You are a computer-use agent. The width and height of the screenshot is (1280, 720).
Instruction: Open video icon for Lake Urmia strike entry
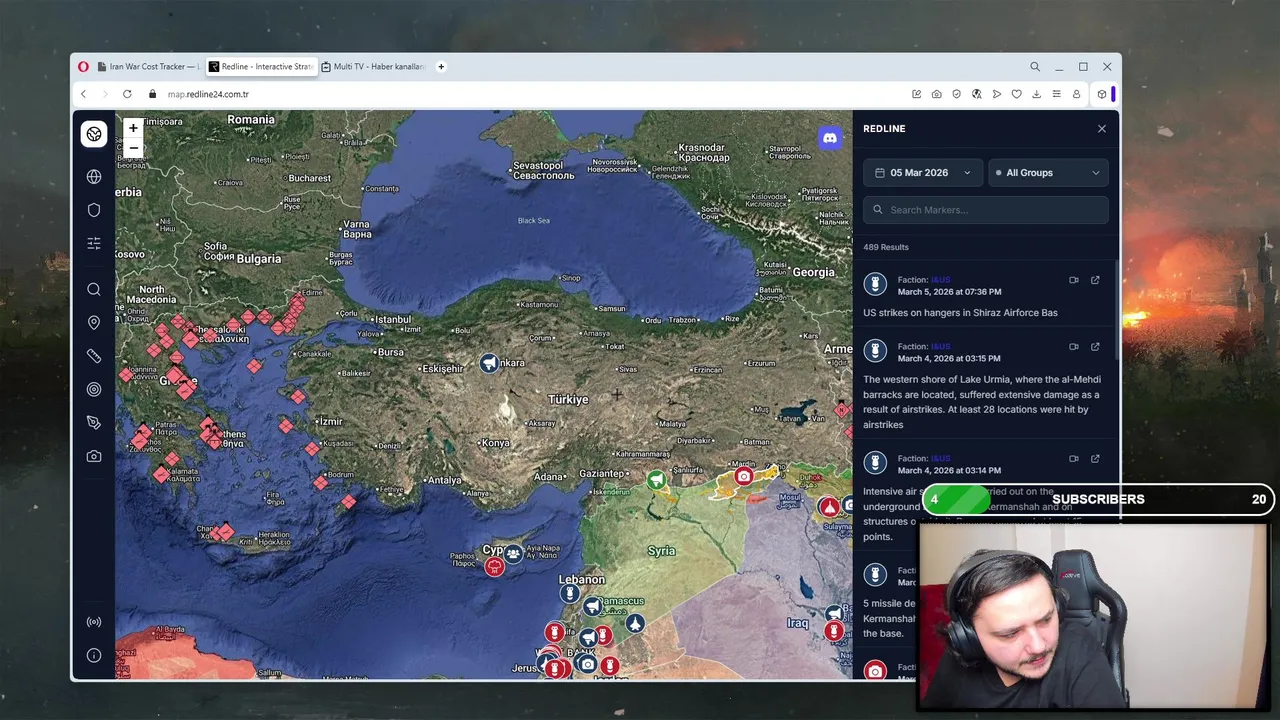(1074, 347)
